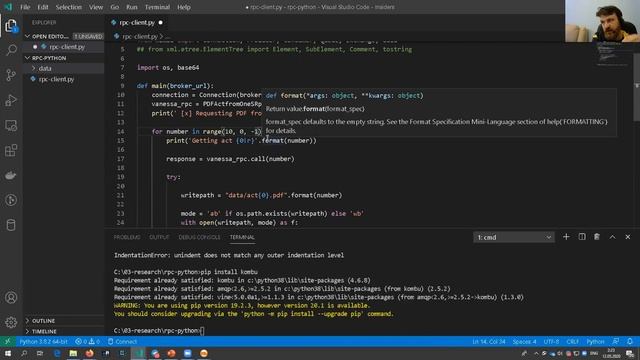This screenshot has width=640, height=360.
Task: Click 'def main(broker_url):' code line
Action: (175, 86)
